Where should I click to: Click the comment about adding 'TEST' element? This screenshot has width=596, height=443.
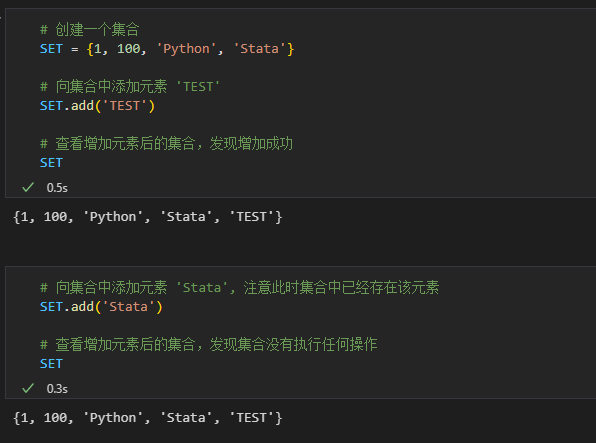point(130,87)
